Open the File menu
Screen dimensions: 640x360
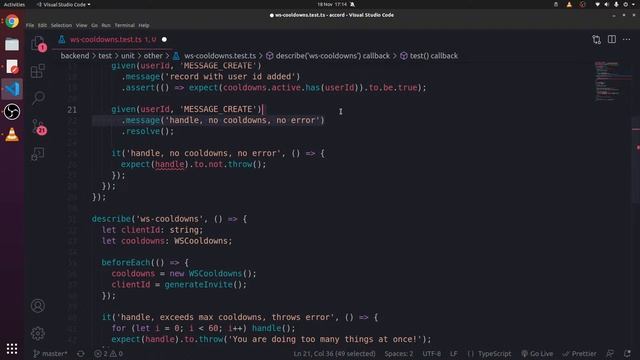coord(30,25)
